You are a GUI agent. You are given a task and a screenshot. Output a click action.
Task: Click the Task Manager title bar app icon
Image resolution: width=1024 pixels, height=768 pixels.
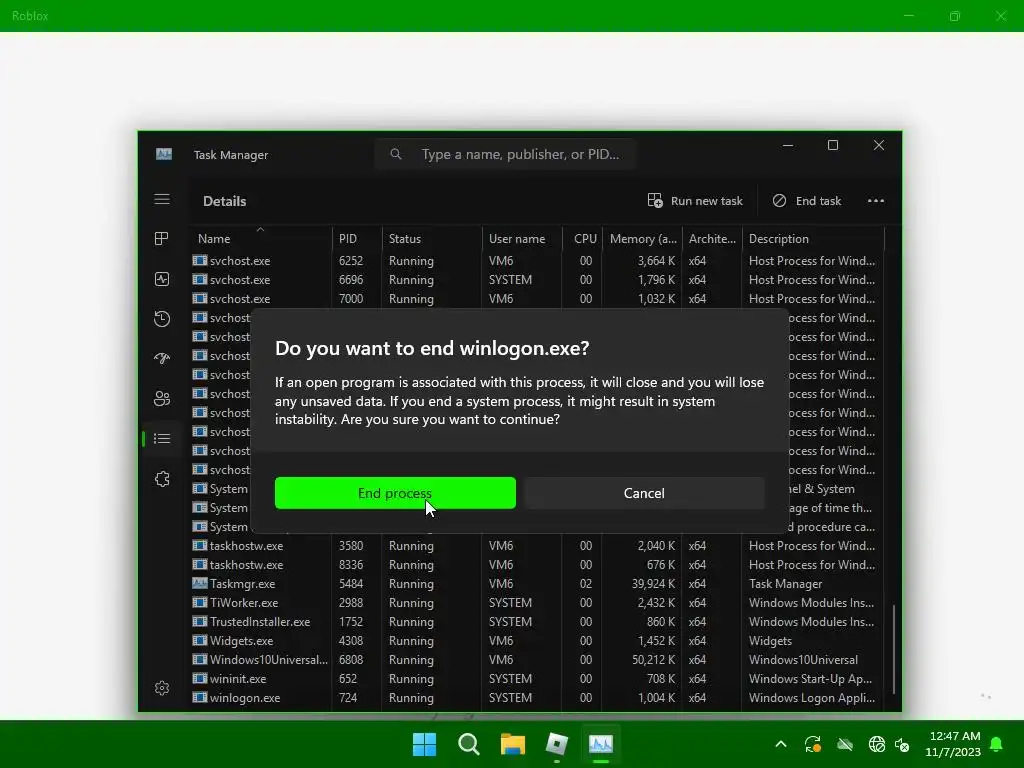point(164,154)
